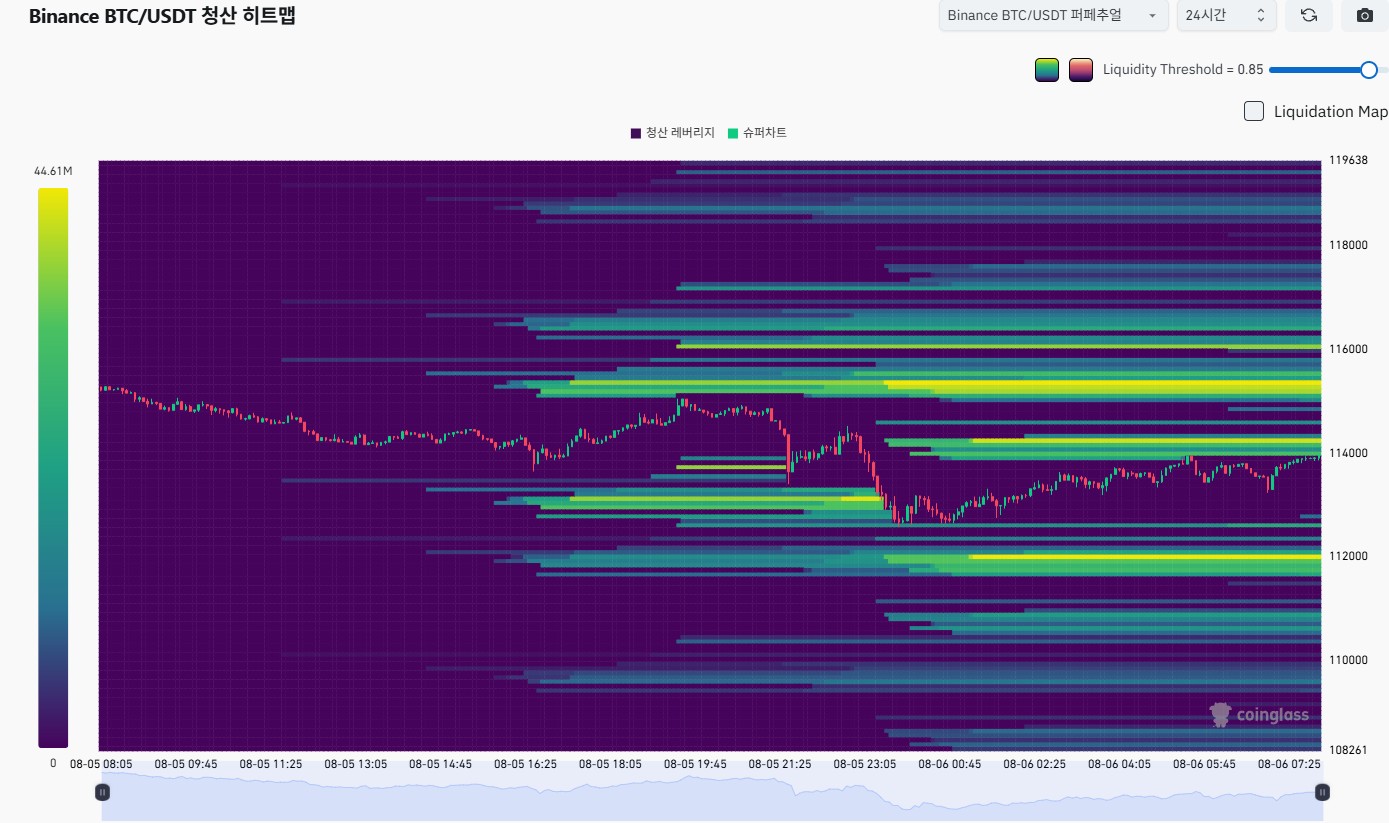Click the 08-06 02:25 time axis label
The image size is (1389, 823).
(1035, 764)
